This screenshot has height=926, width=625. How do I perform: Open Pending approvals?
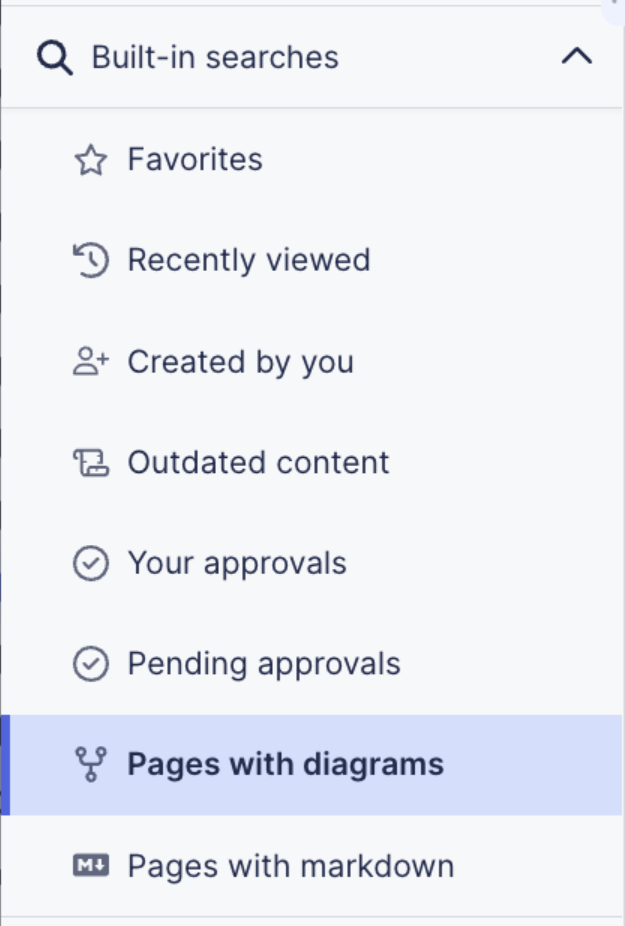click(x=263, y=663)
